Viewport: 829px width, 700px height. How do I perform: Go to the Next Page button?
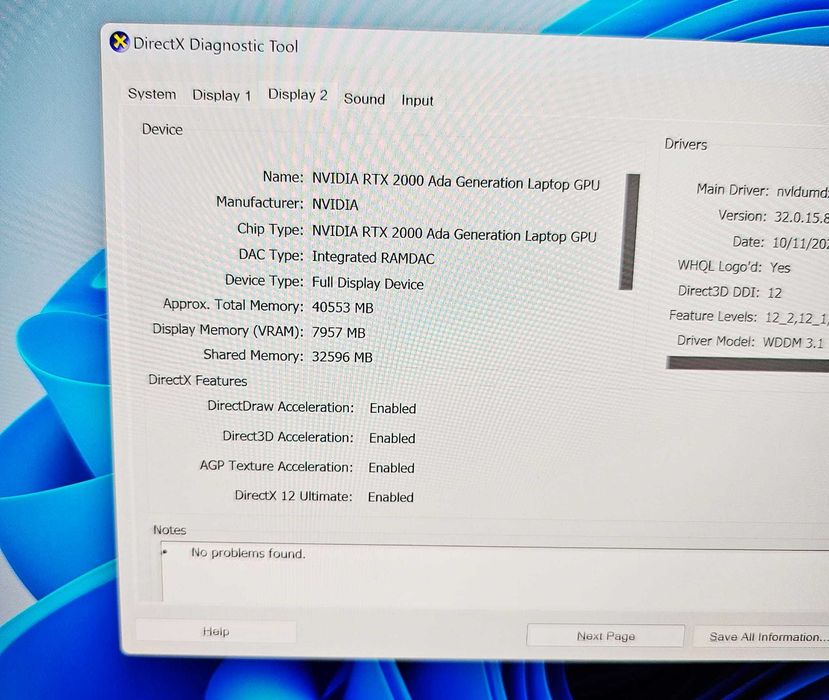[605, 635]
